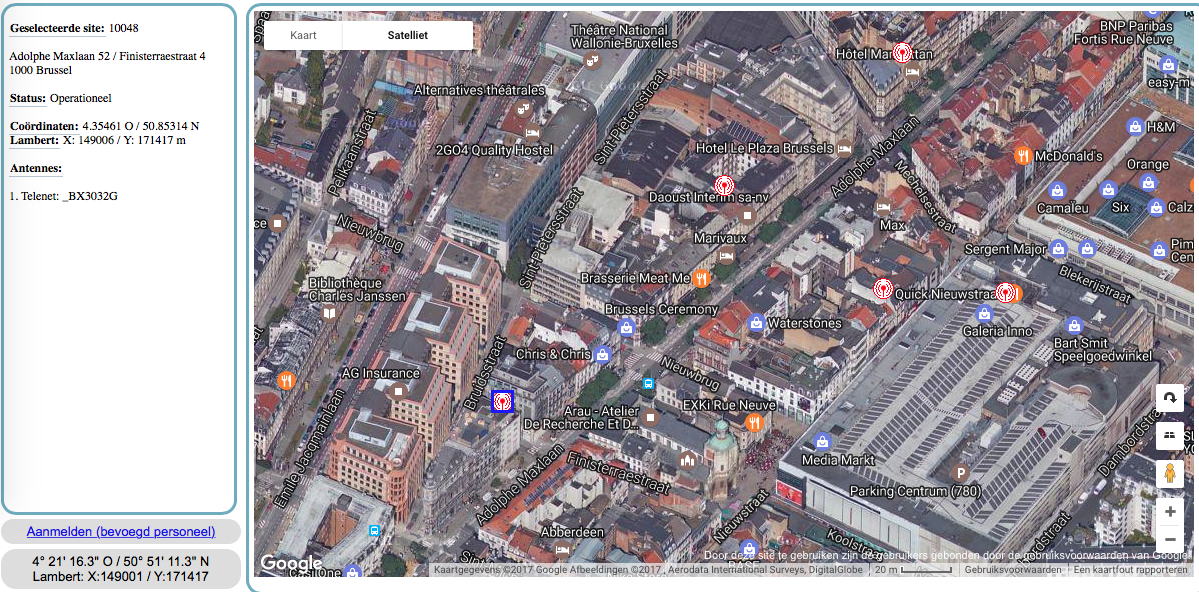Click the Orange shop icon
Viewport: 1199px width, 592px height.
point(1147,182)
